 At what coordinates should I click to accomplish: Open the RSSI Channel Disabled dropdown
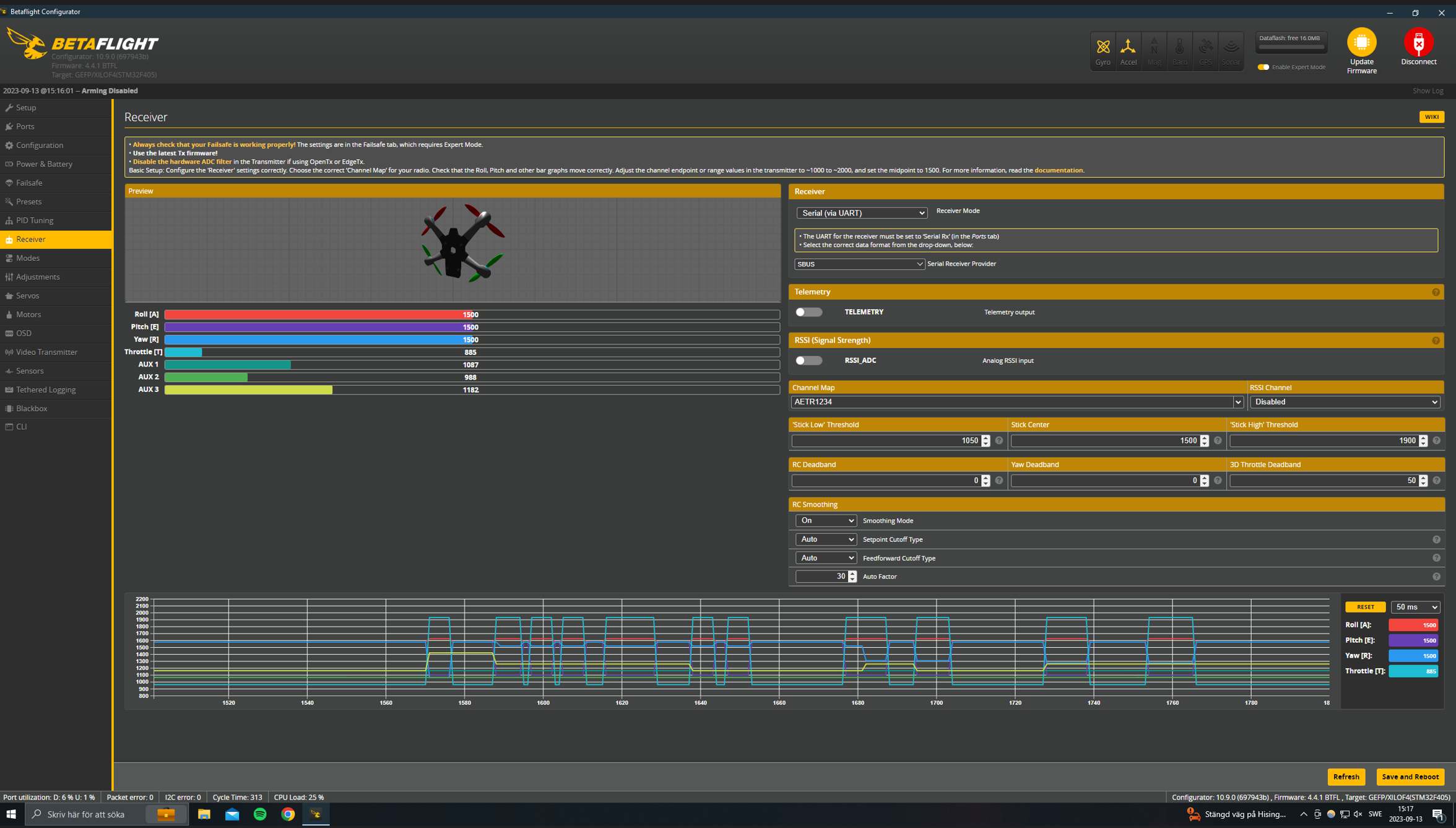point(1344,402)
